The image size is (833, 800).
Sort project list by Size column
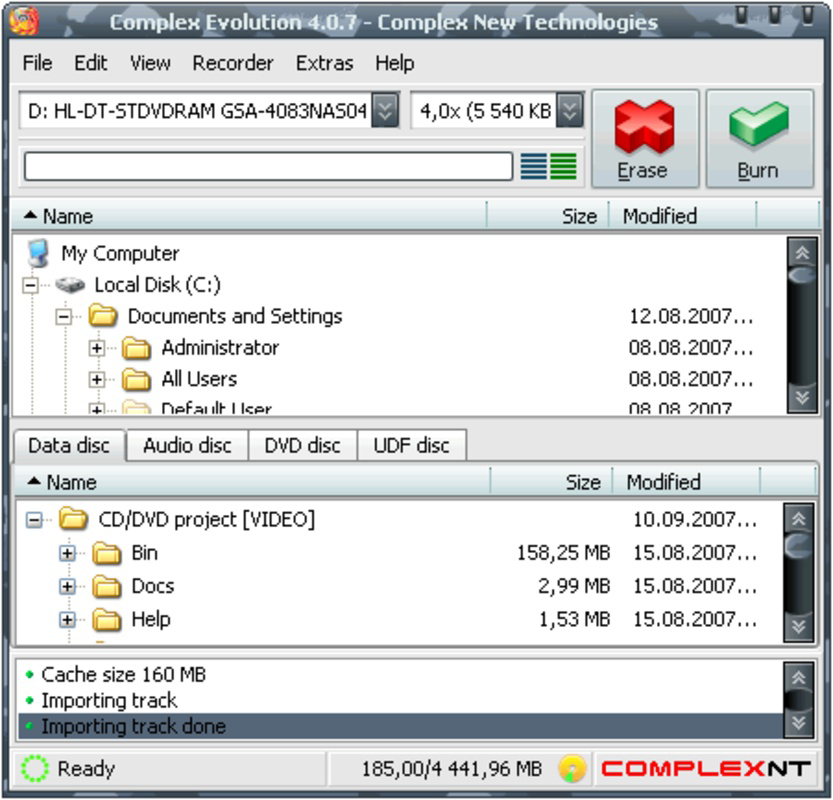(551, 482)
